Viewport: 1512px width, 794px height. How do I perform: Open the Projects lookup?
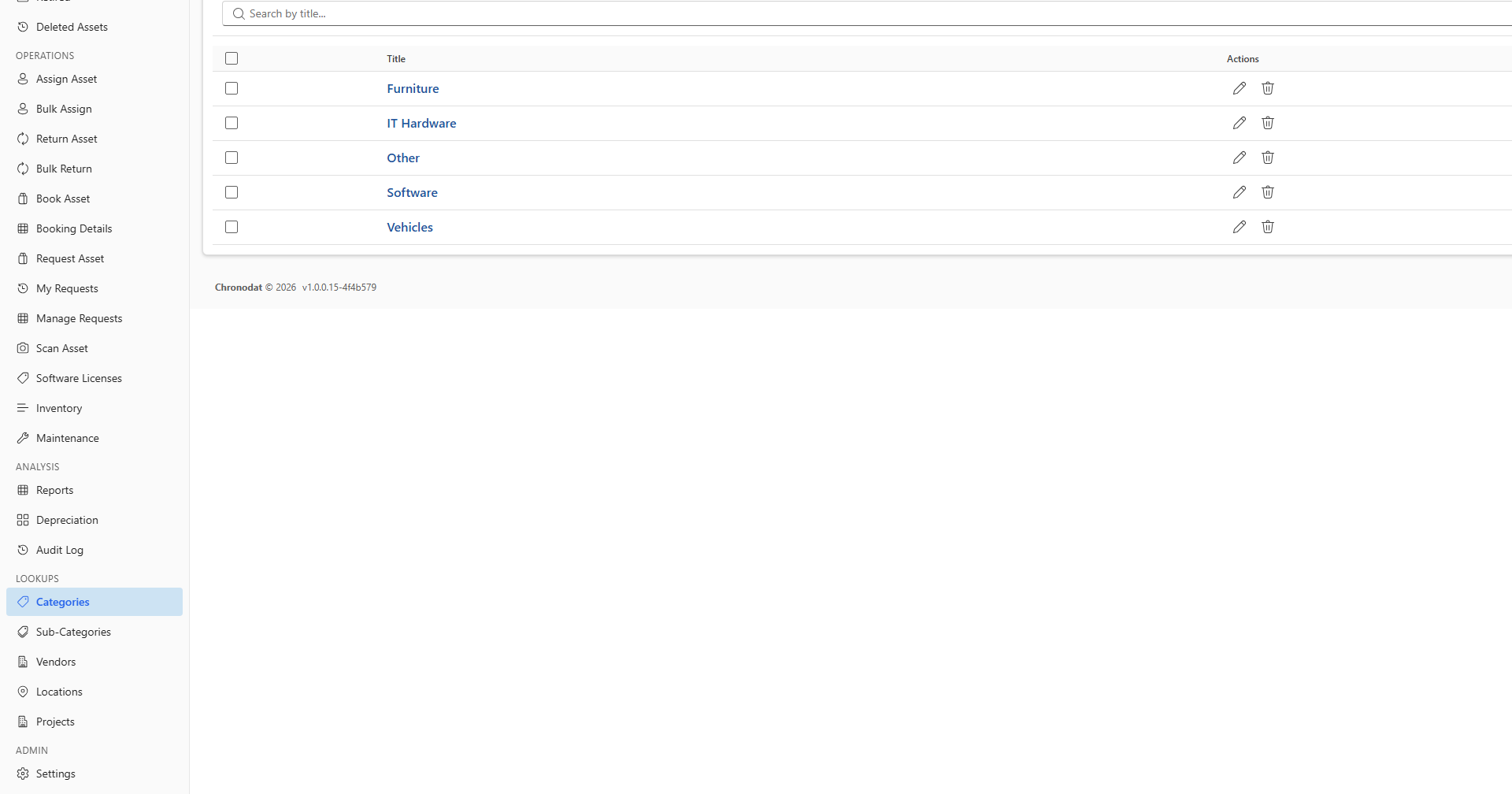click(x=94, y=722)
